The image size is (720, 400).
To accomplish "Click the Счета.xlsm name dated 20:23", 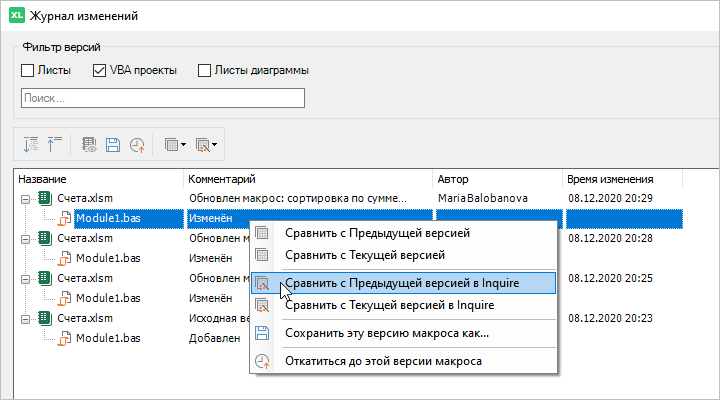I will click(85, 318).
